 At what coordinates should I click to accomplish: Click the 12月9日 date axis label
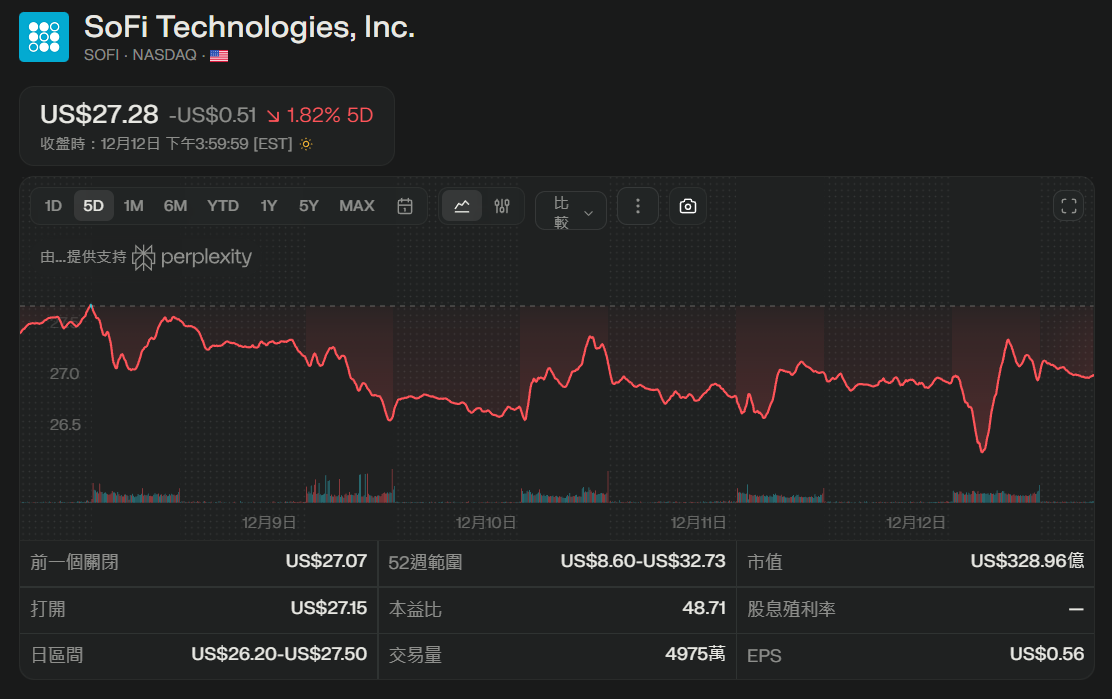click(x=269, y=522)
